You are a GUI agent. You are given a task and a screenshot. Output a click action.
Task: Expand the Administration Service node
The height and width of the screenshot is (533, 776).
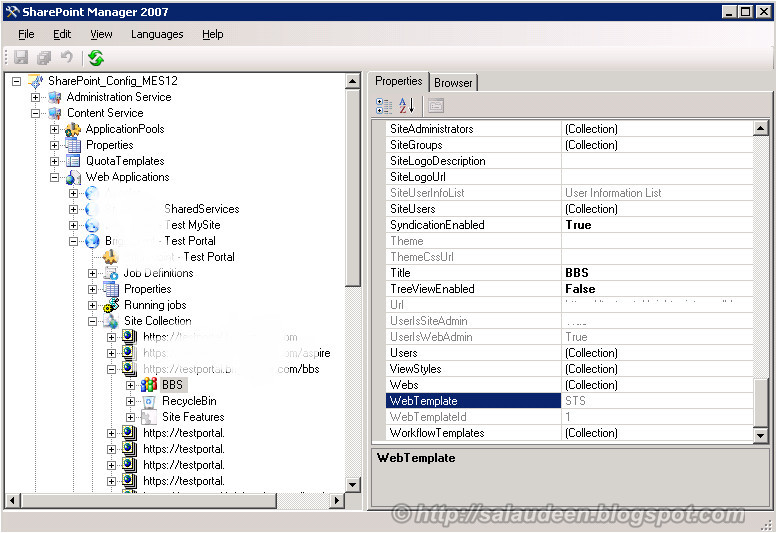pyautogui.click(x=36, y=97)
